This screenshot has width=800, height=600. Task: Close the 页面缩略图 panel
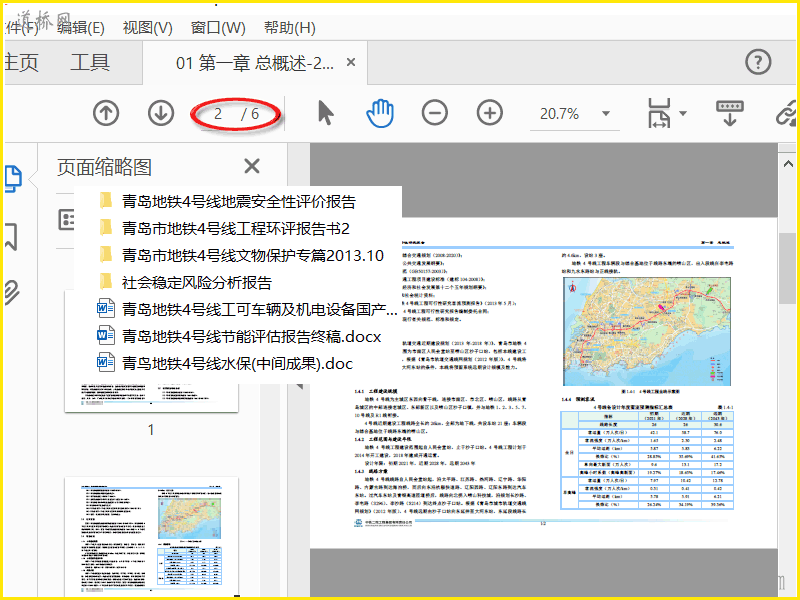[x=252, y=166]
